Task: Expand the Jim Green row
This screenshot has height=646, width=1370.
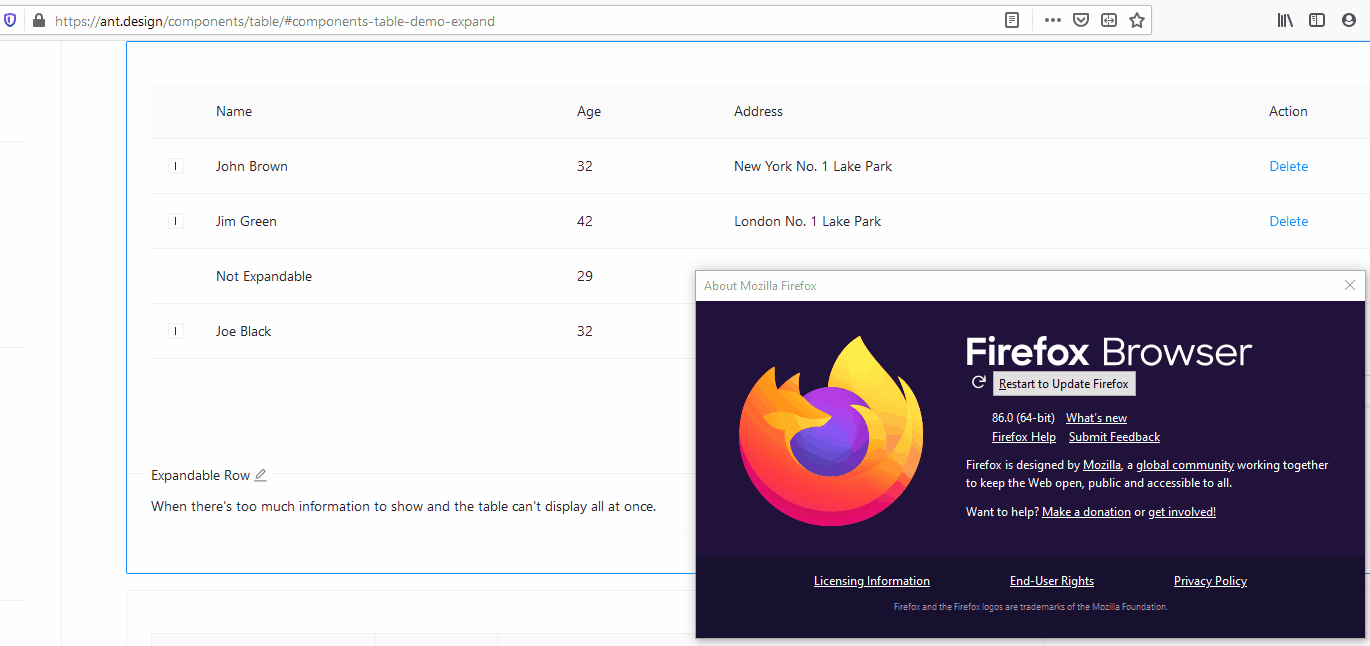Action: tap(176, 221)
